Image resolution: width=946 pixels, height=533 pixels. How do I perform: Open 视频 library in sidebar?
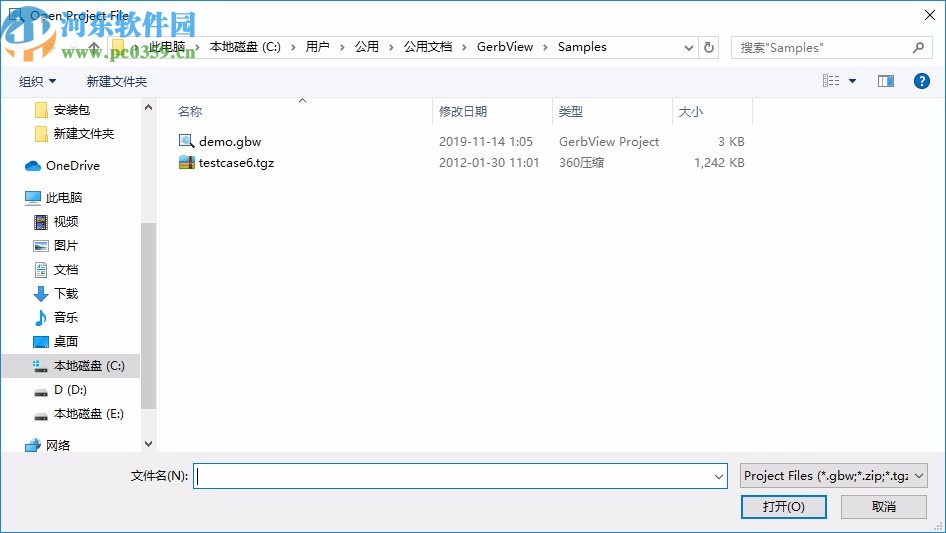[56, 222]
